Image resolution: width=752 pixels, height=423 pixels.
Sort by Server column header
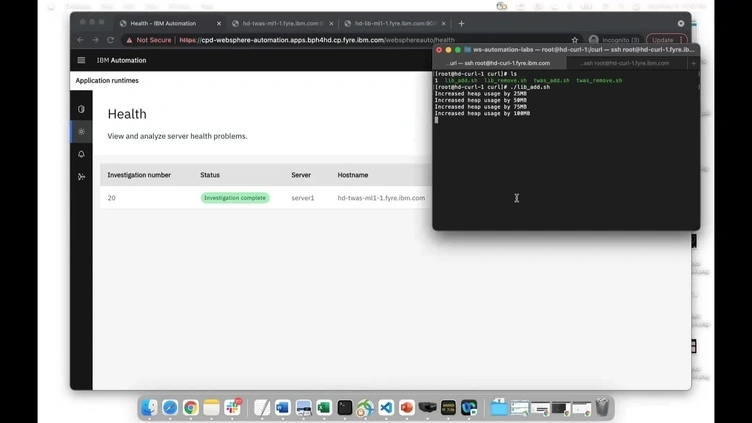coord(301,175)
